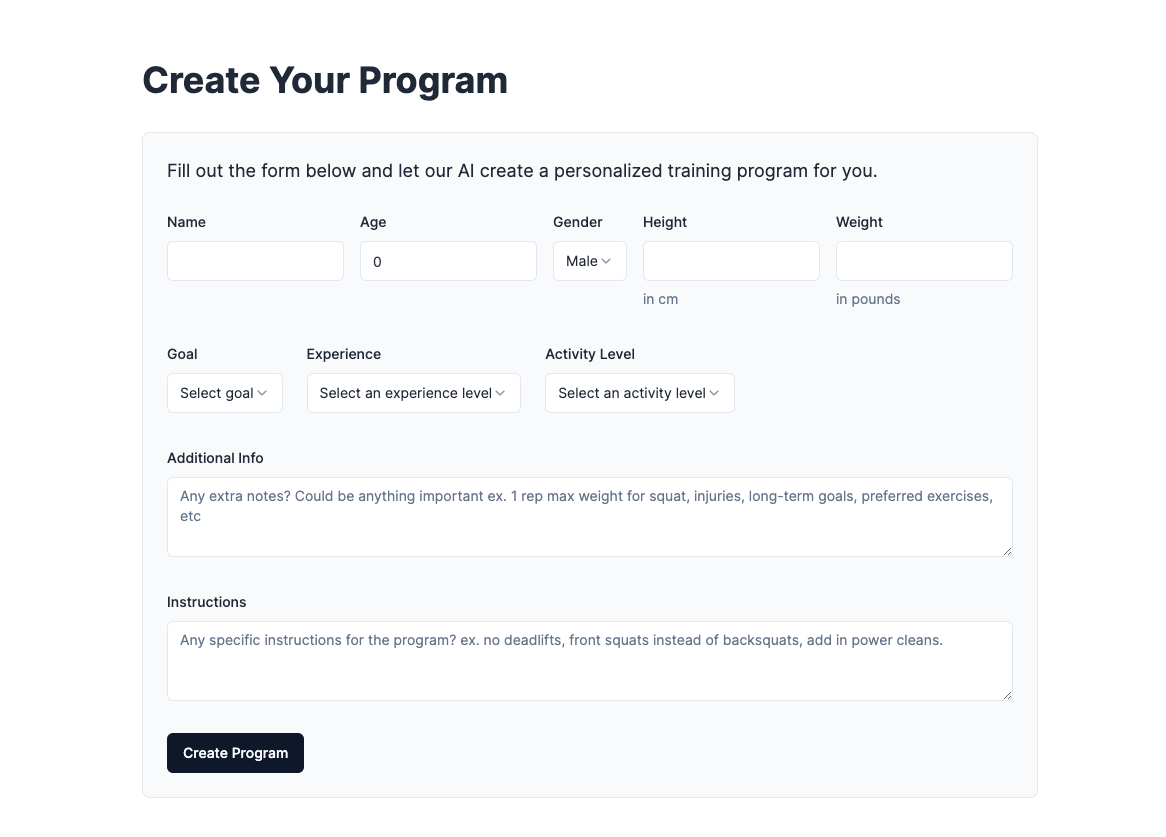The width and height of the screenshot is (1166, 837).
Task: Click the Activity Level label
Action: (x=590, y=354)
